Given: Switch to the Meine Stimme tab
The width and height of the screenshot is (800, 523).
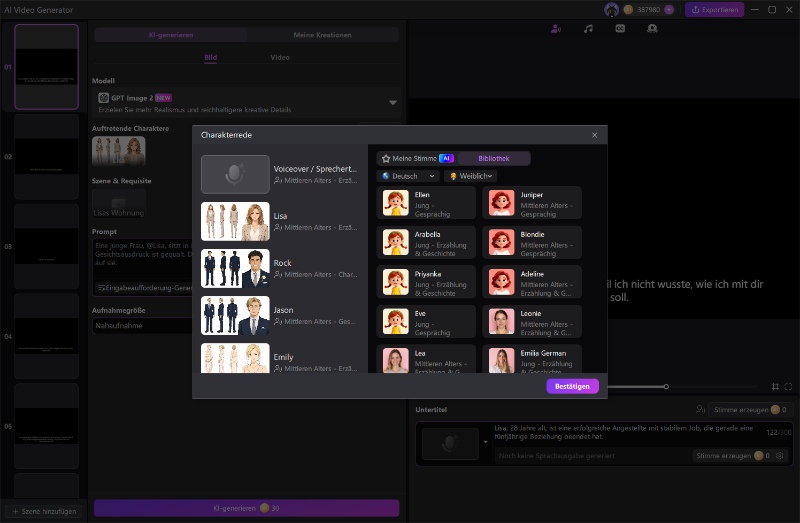Looking at the screenshot, I should coord(417,159).
